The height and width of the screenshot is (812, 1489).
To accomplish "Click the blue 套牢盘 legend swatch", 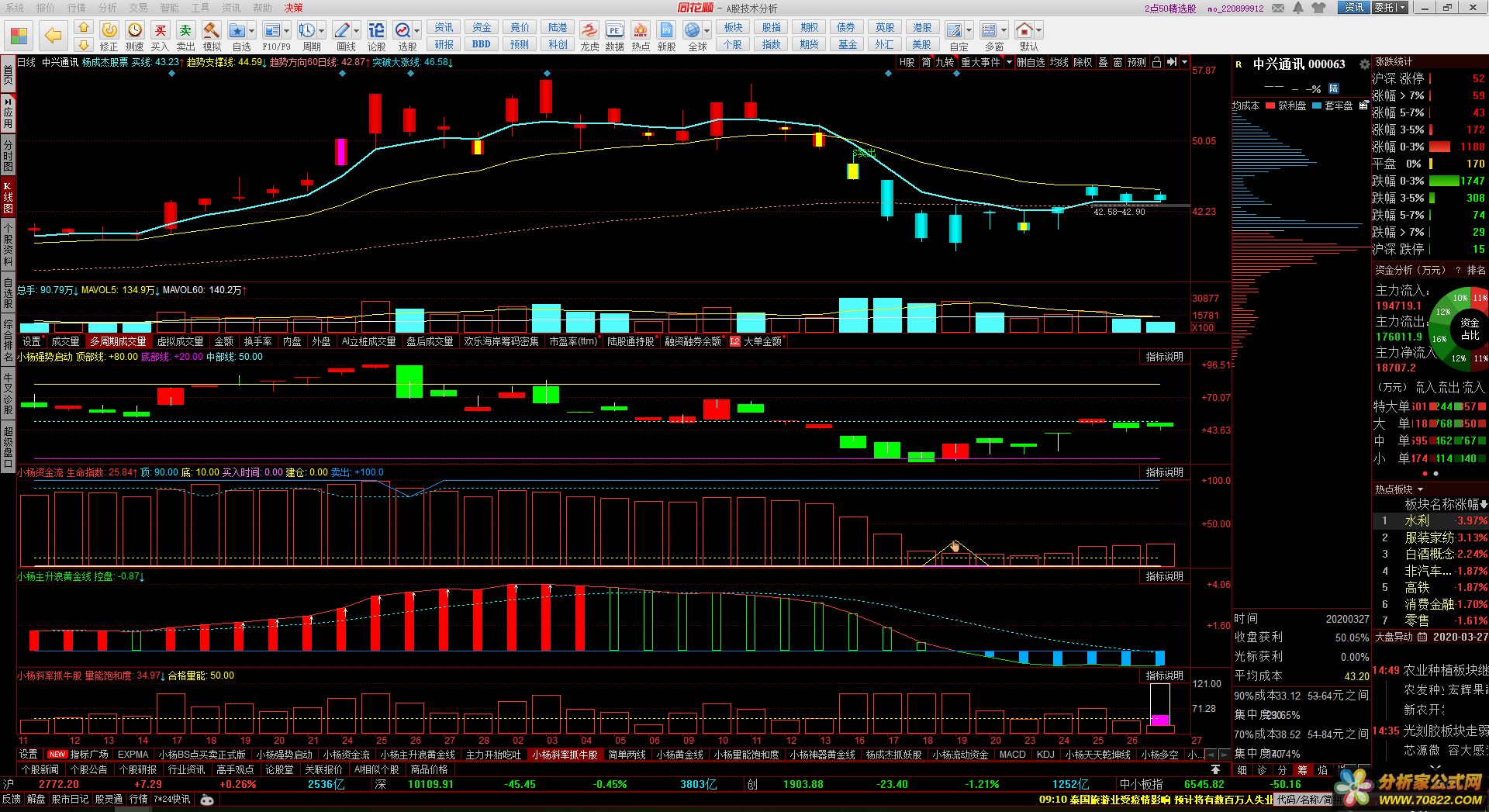I will click(1317, 105).
